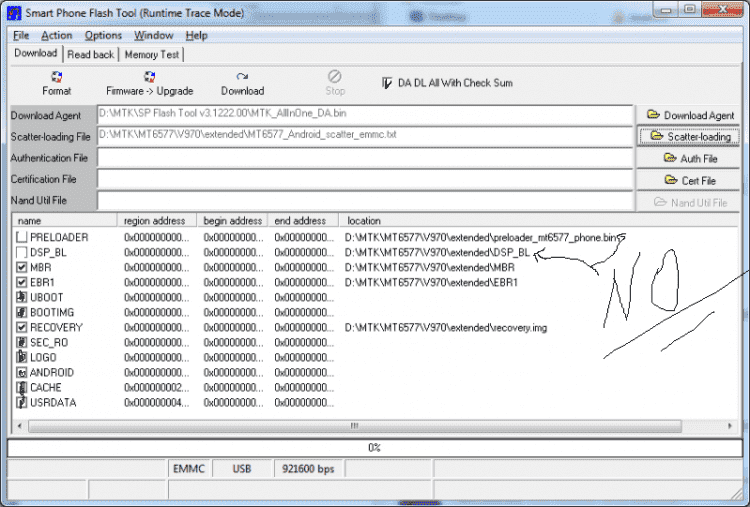Click the horizontal scrollbar thumb of partition list
The height and width of the screenshot is (507, 750).
click(354, 426)
